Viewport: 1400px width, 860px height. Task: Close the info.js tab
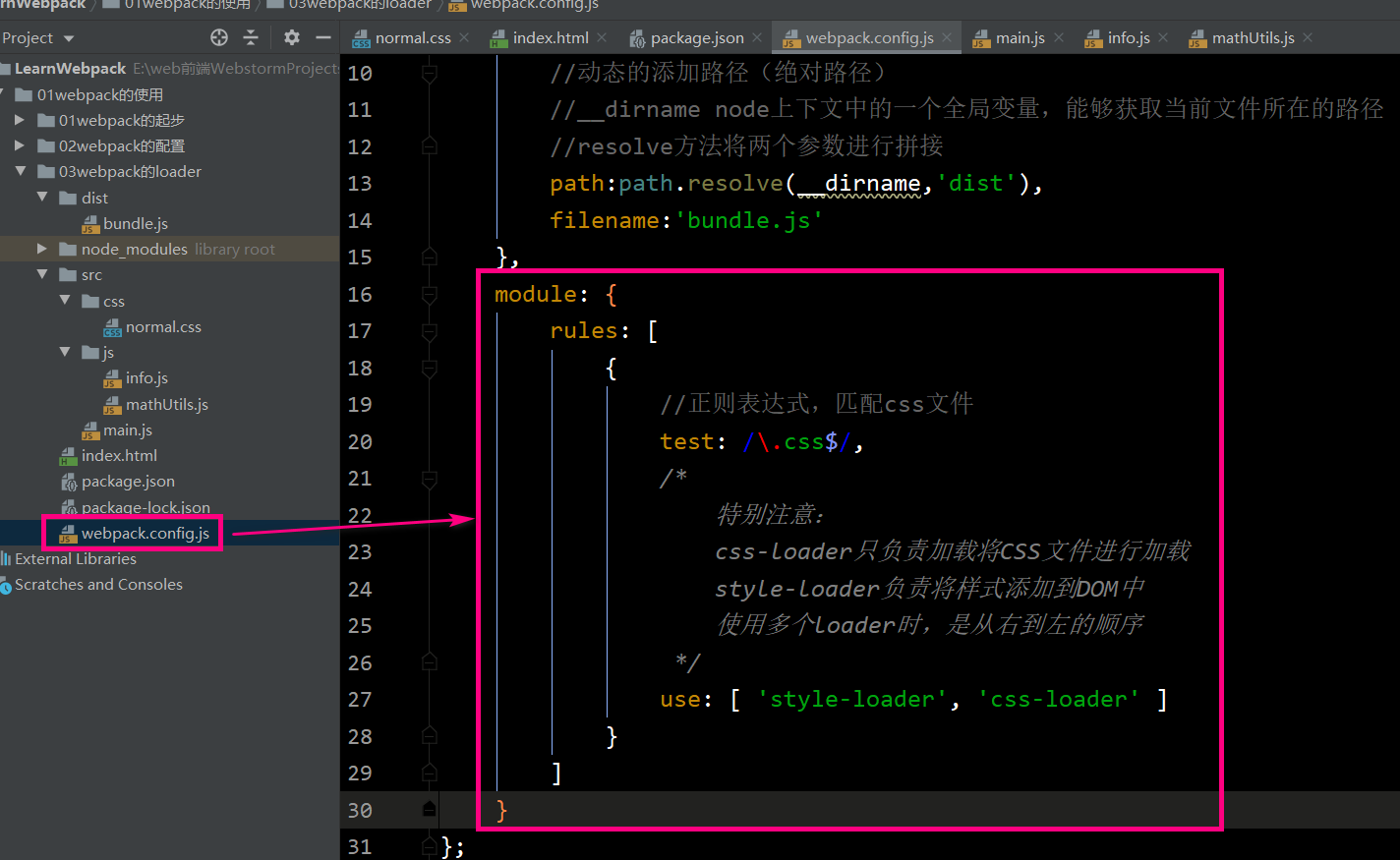point(1163,37)
